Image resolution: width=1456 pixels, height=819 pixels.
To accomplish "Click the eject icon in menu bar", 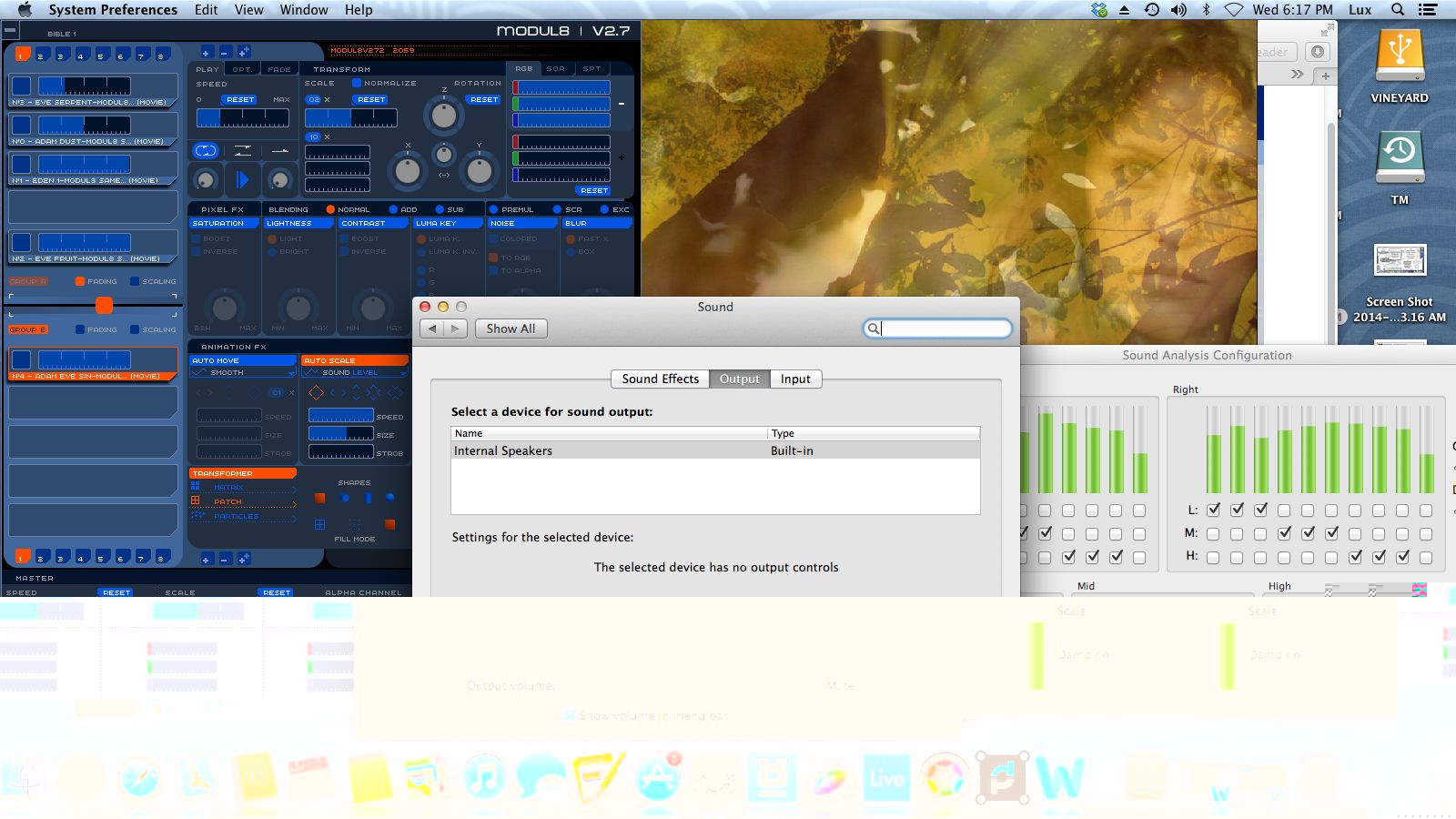I will [1125, 10].
